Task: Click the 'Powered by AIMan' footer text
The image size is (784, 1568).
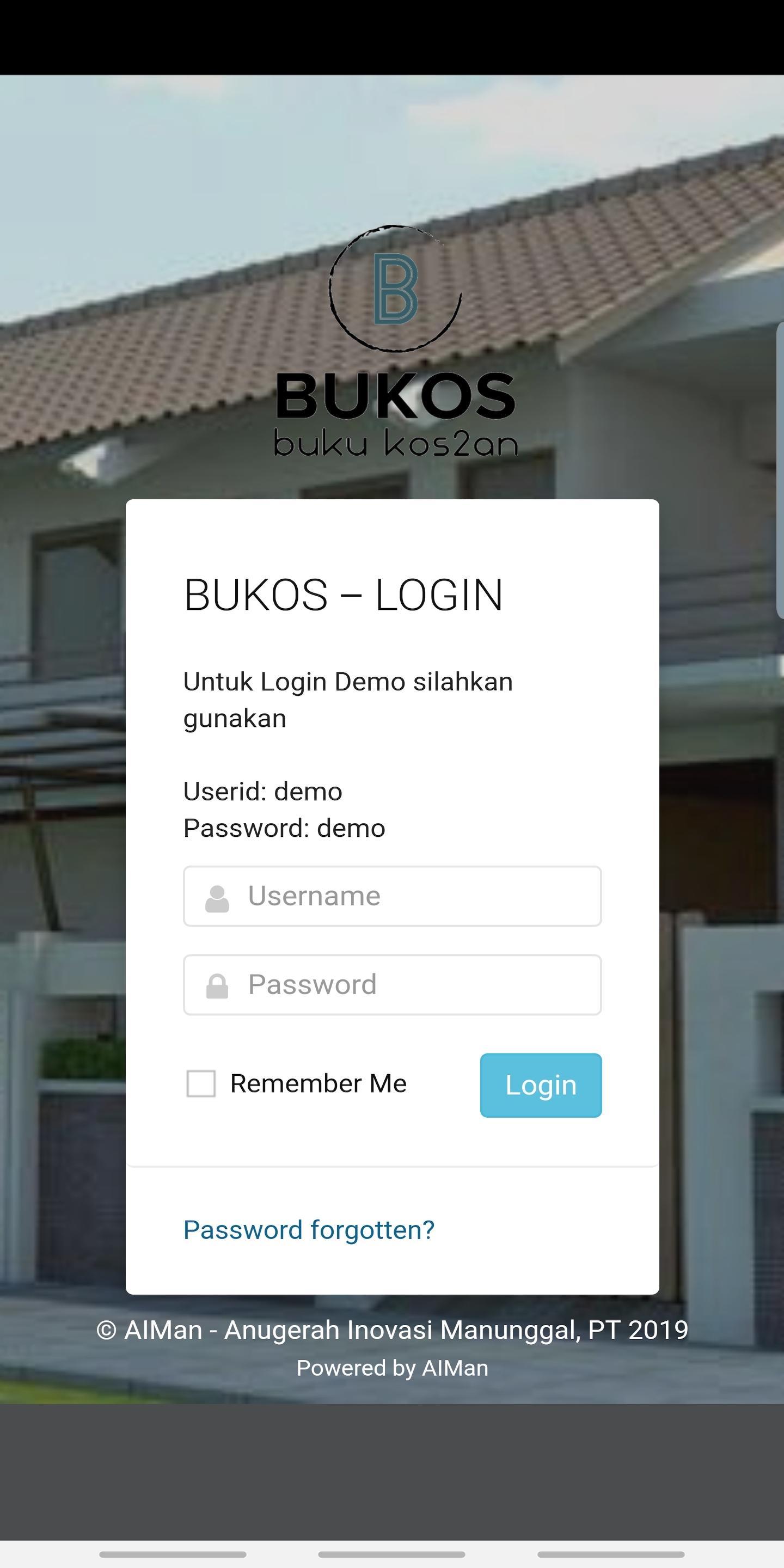Action: point(392,1368)
